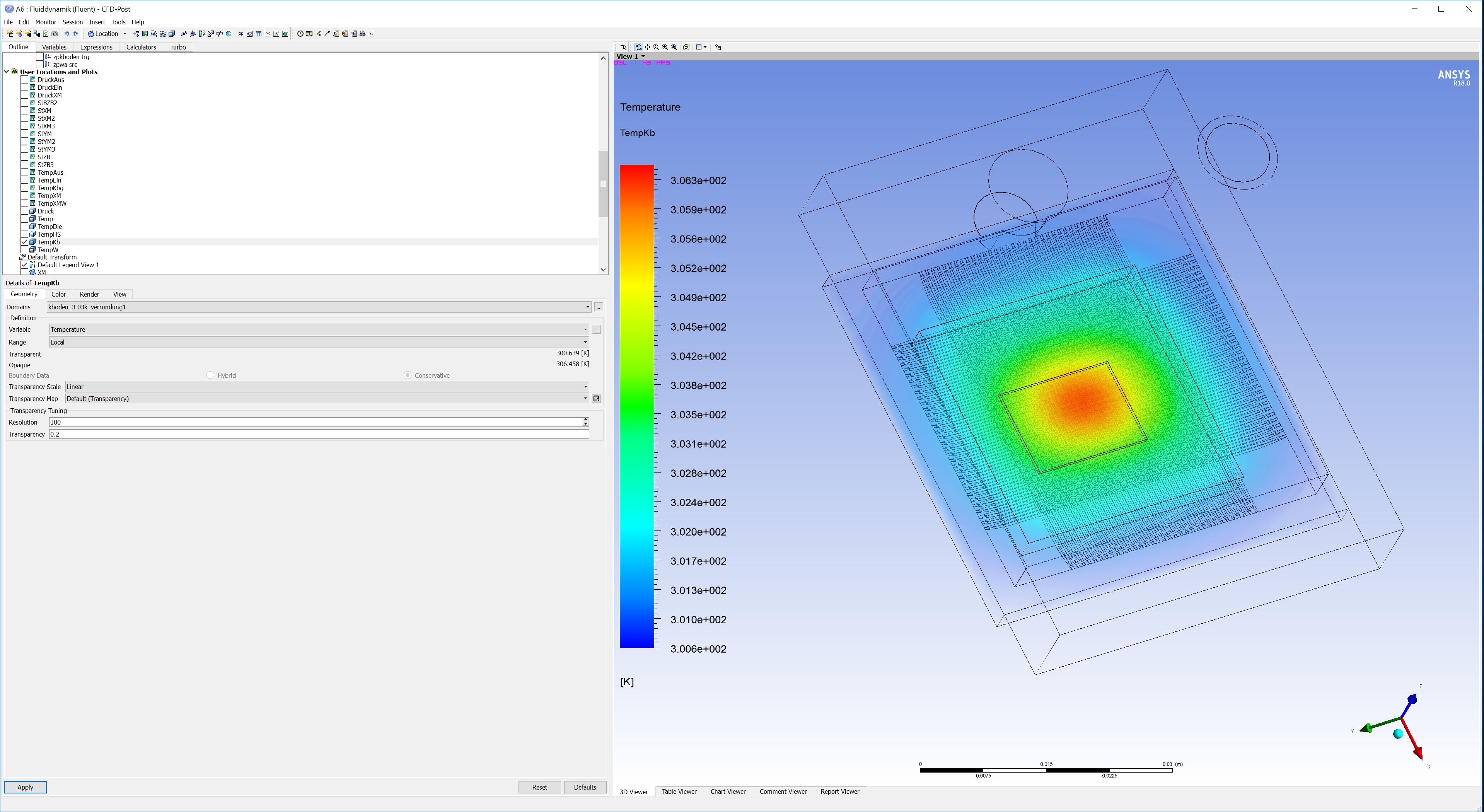Image resolution: width=1484 pixels, height=812 pixels.
Task: Click the Insert Text ABC icon
Action: [x=184, y=34]
